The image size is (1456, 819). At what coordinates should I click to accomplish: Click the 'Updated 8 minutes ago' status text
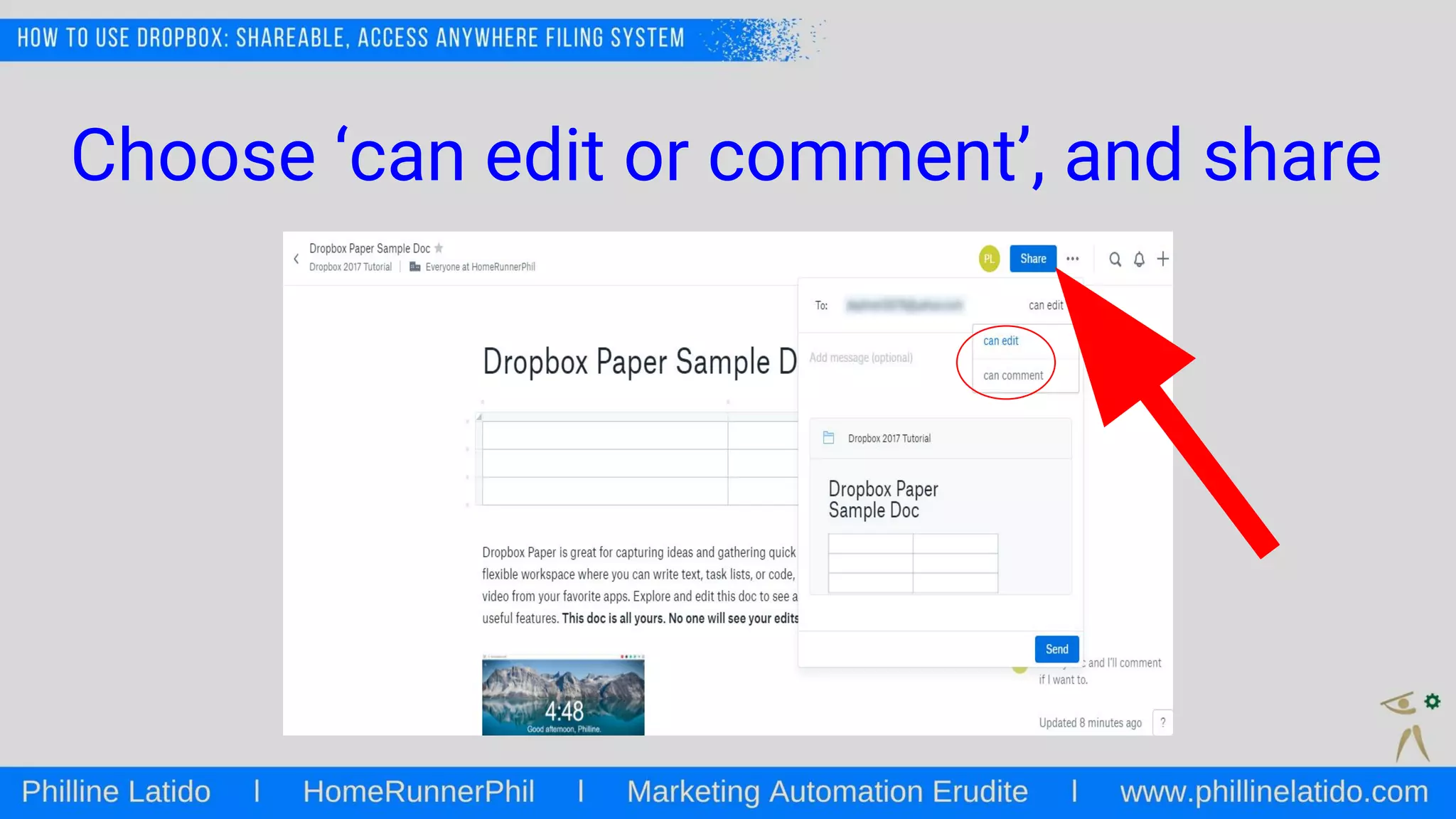click(x=1090, y=723)
